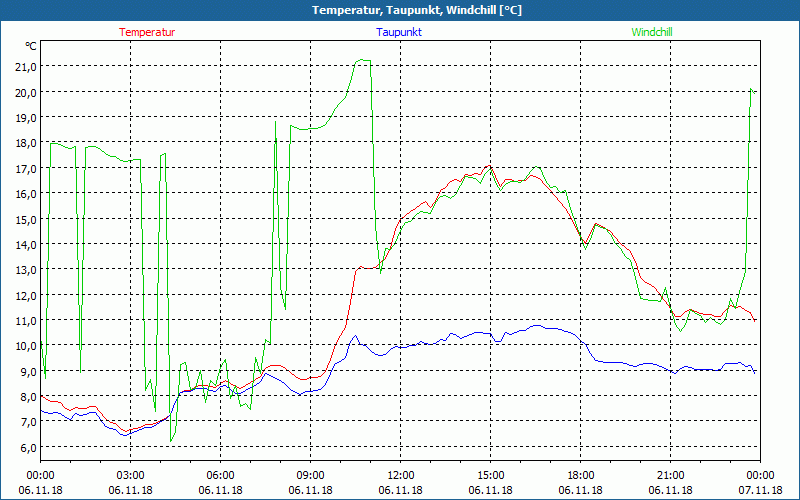Click the 17,0 y-axis label

tap(26, 168)
